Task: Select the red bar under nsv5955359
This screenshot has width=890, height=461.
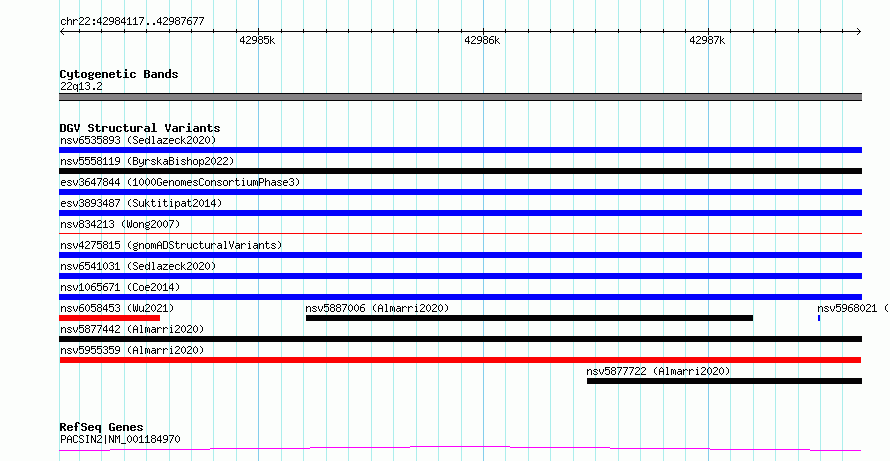Action: tap(460, 360)
